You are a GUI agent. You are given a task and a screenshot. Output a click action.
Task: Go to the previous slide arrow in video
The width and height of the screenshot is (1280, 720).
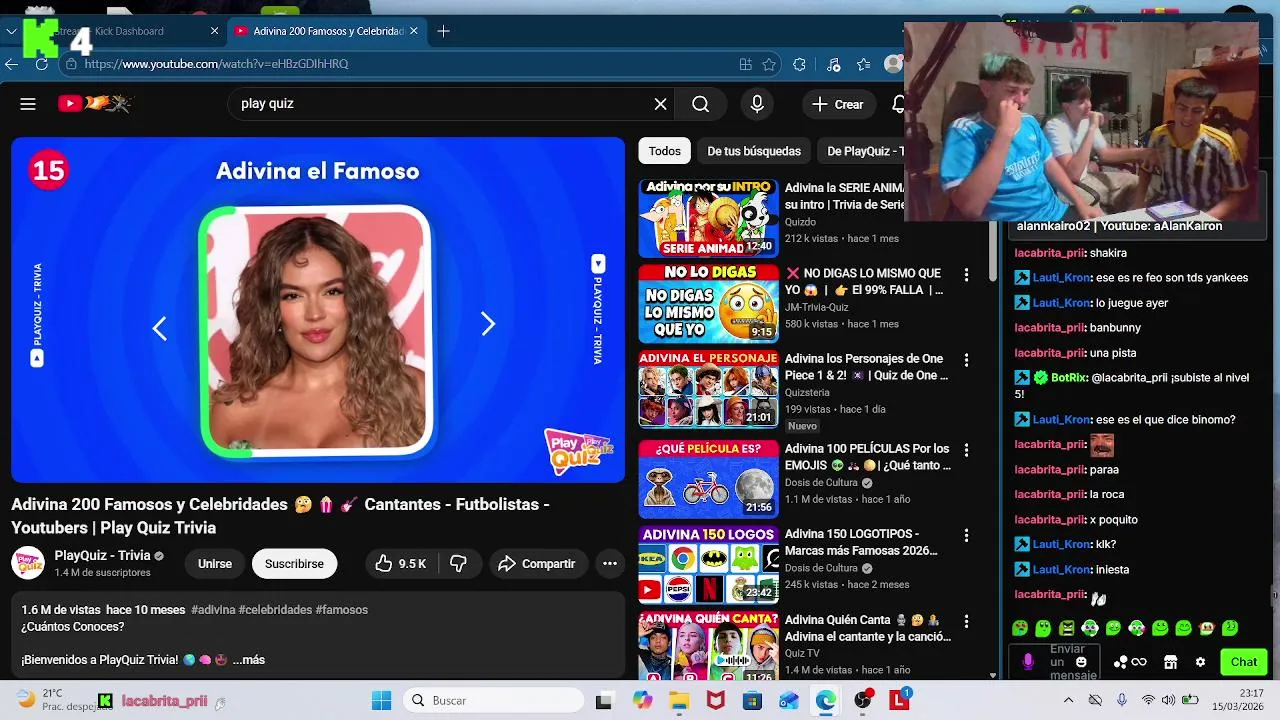pyautogui.click(x=160, y=328)
